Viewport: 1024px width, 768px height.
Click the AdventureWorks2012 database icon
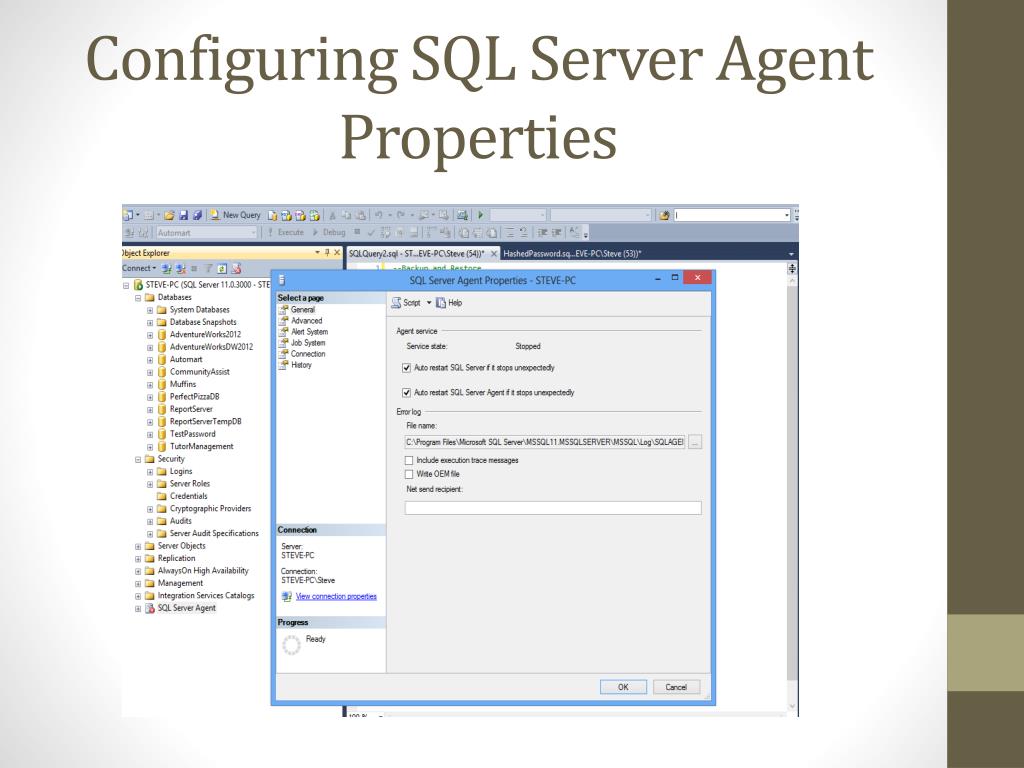tap(161, 334)
